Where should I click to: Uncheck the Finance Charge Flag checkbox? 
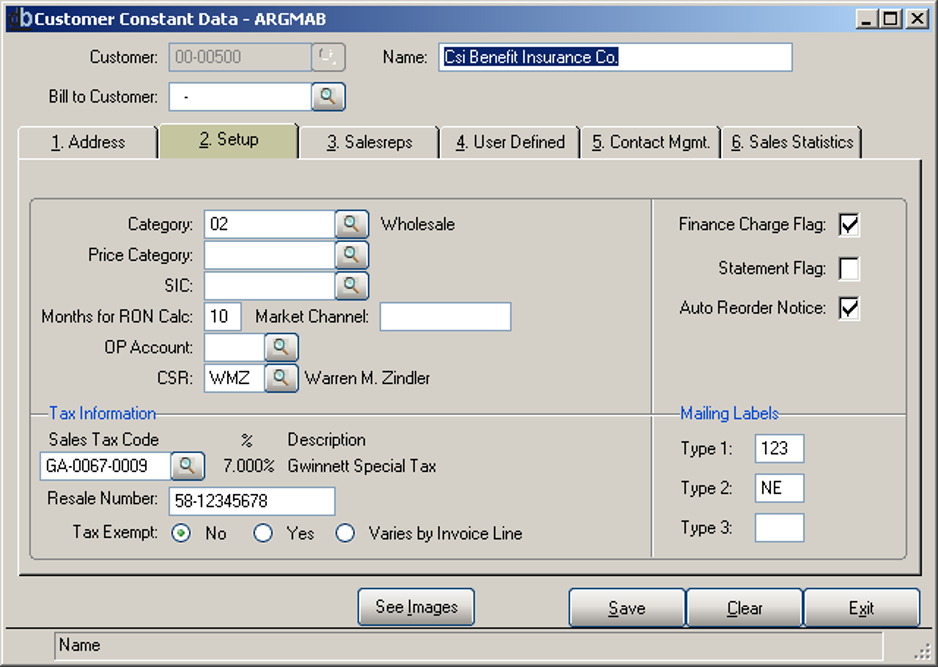849,225
